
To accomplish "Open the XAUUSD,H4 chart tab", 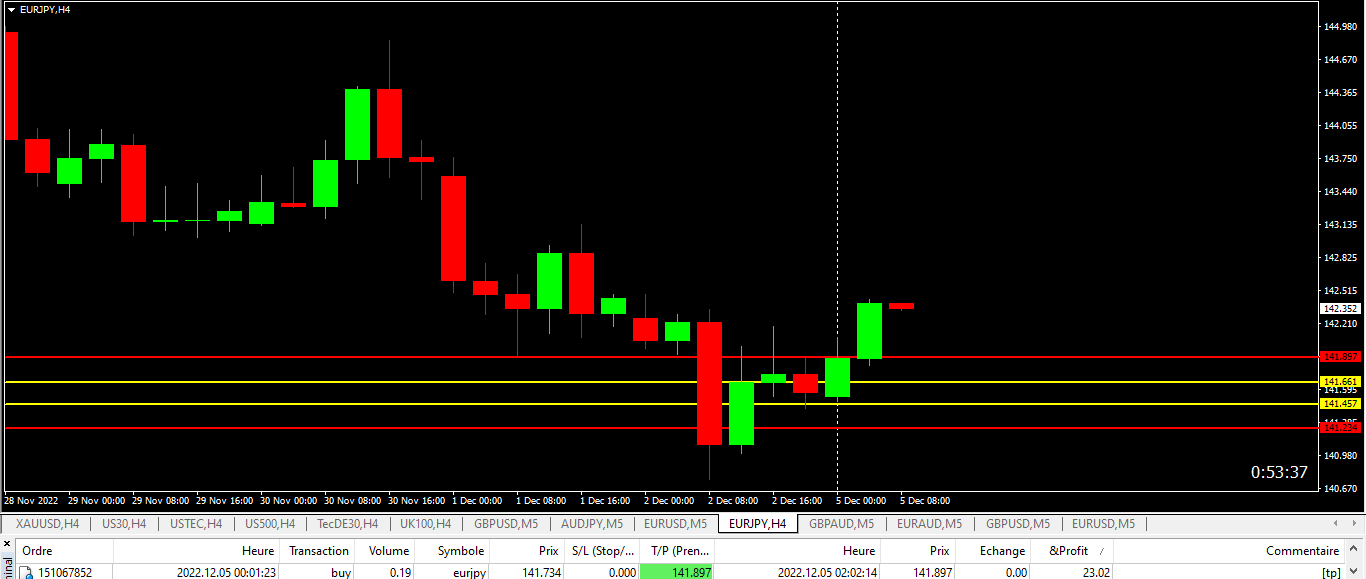I will pyautogui.click(x=48, y=523).
